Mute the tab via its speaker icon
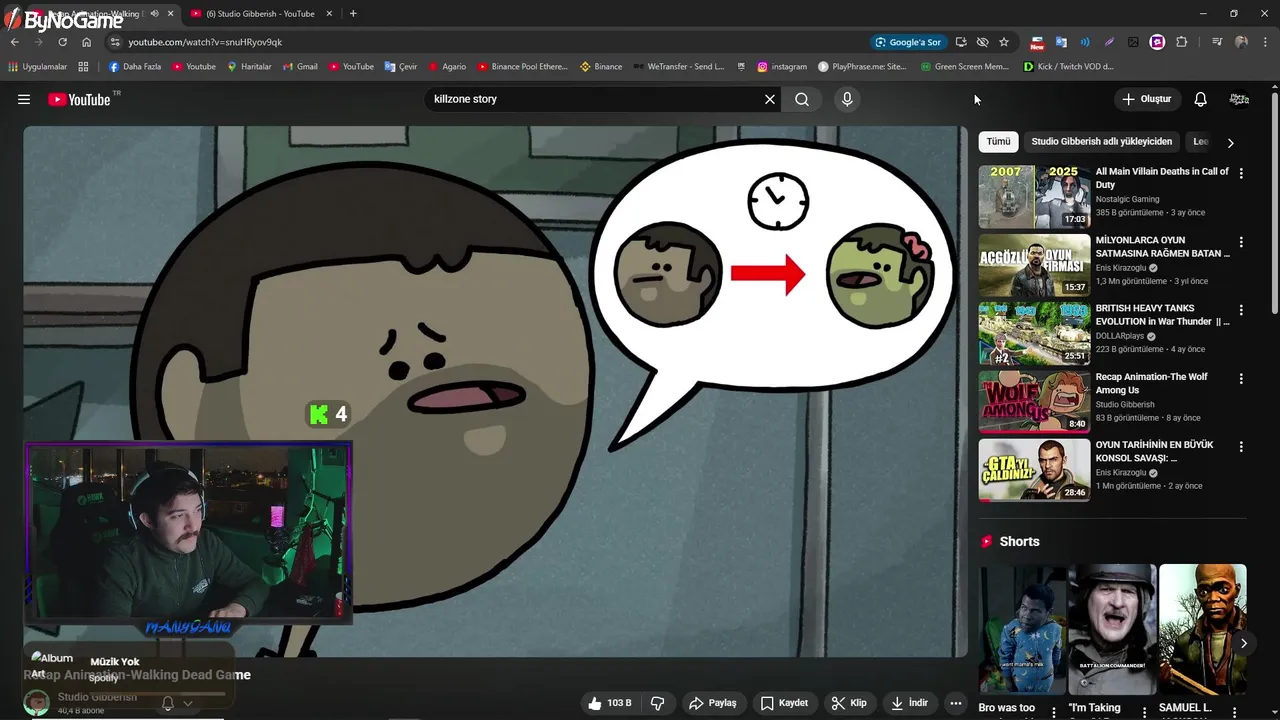Image resolution: width=1280 pixels, height=720 pixels. (x=154, y=14)
